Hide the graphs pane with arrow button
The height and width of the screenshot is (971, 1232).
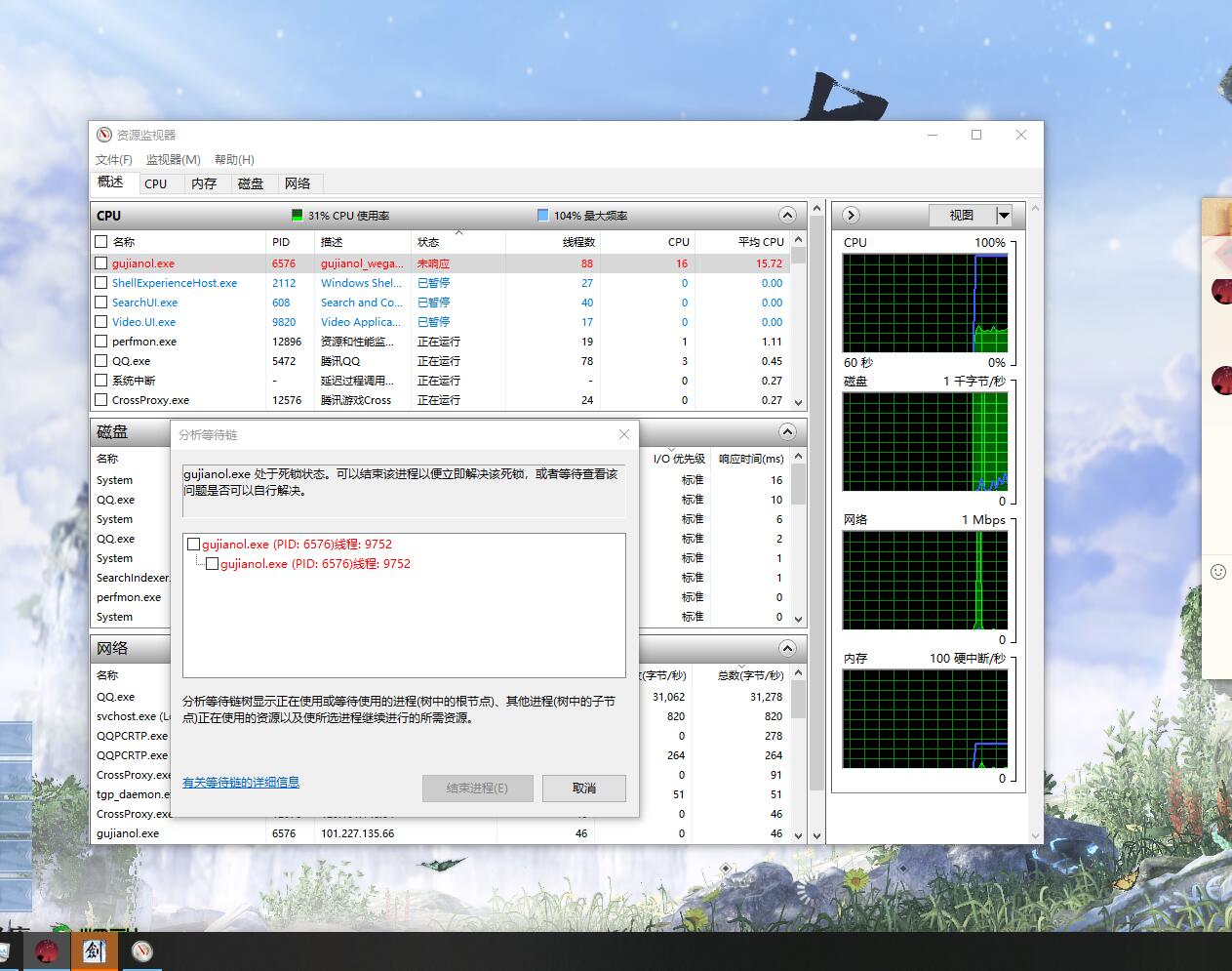[851, 215]
